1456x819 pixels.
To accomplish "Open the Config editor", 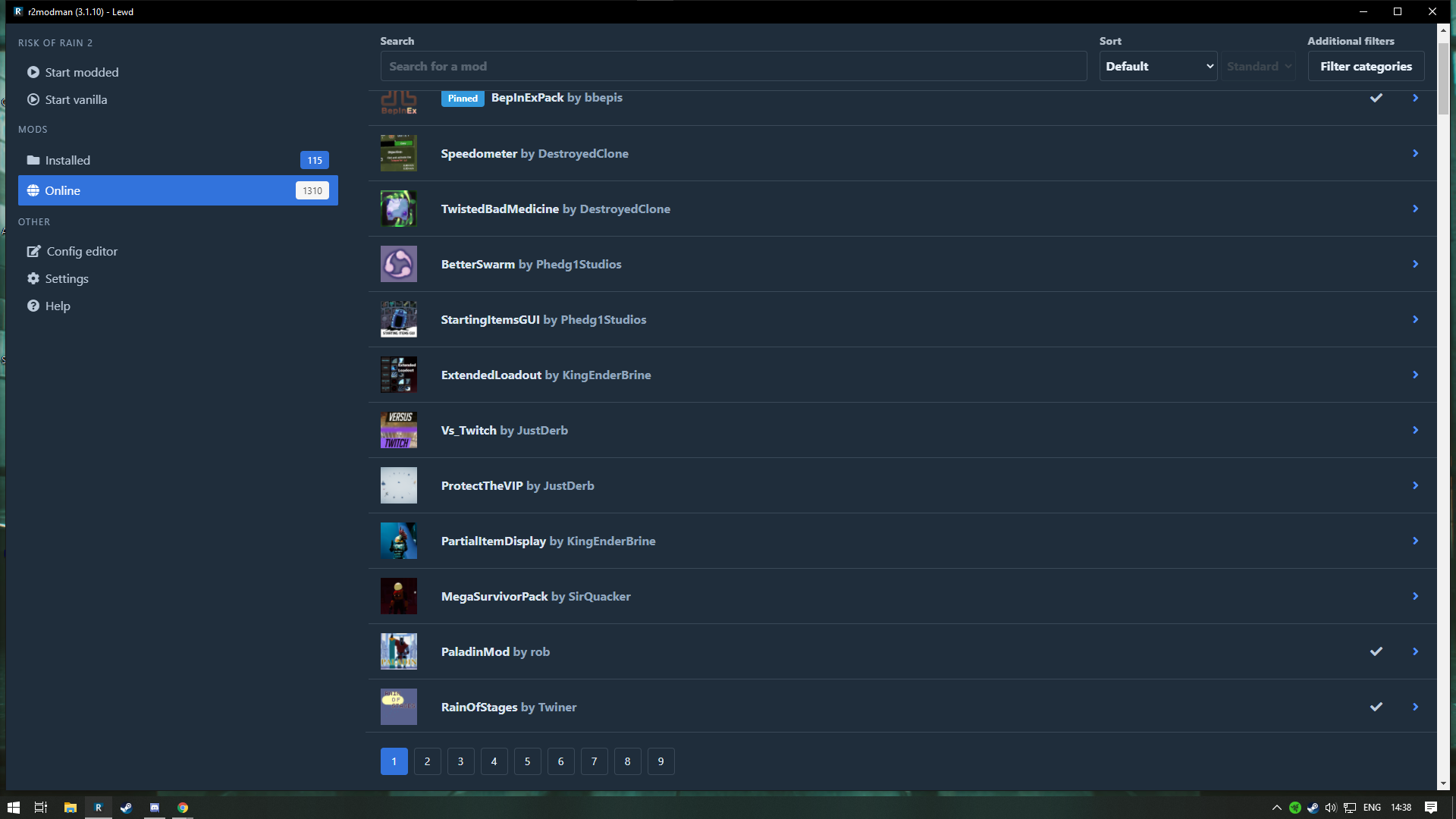I will coord(81,251).
